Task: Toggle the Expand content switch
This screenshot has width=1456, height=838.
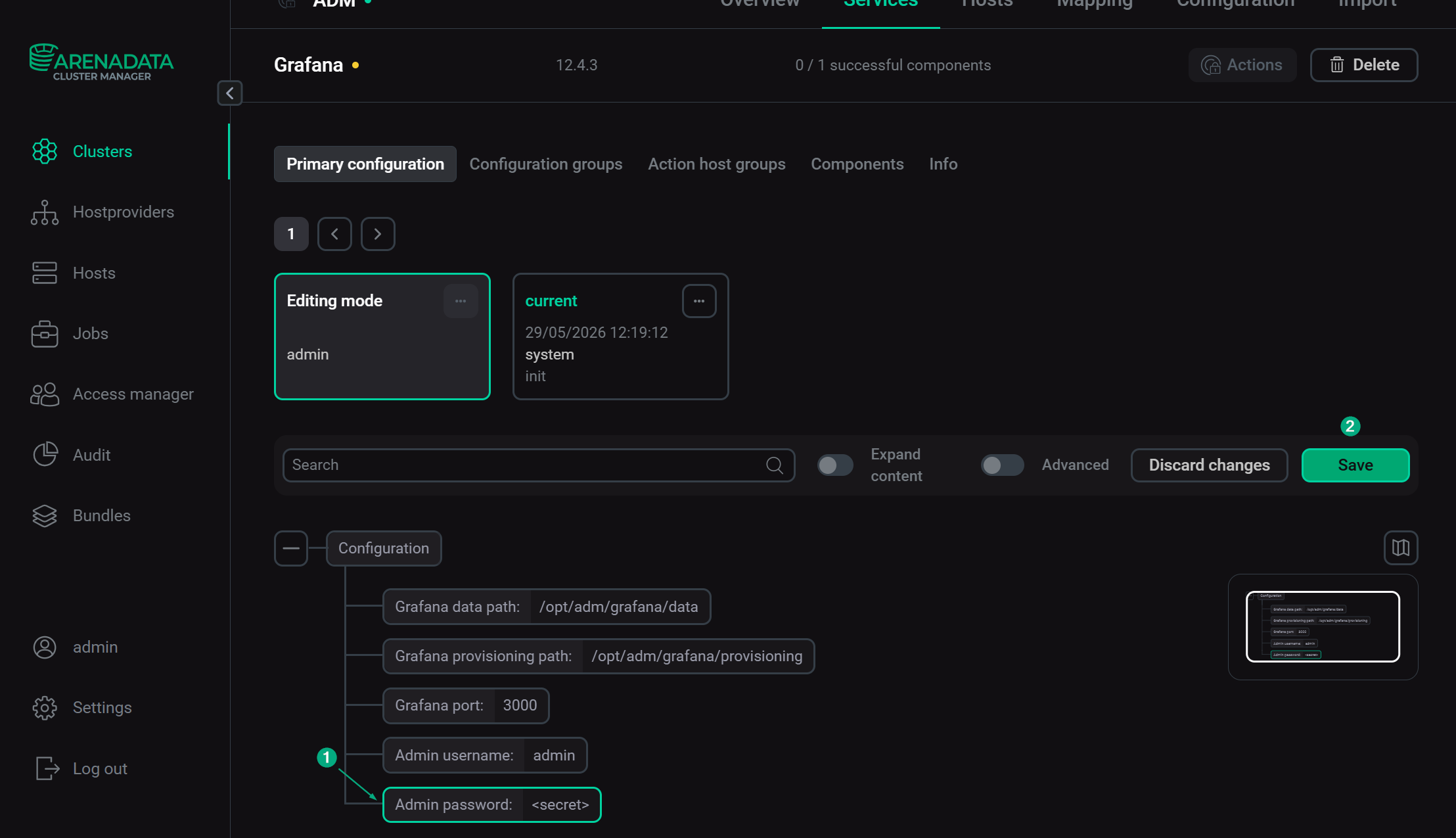Action: click(x=835, y=465)
